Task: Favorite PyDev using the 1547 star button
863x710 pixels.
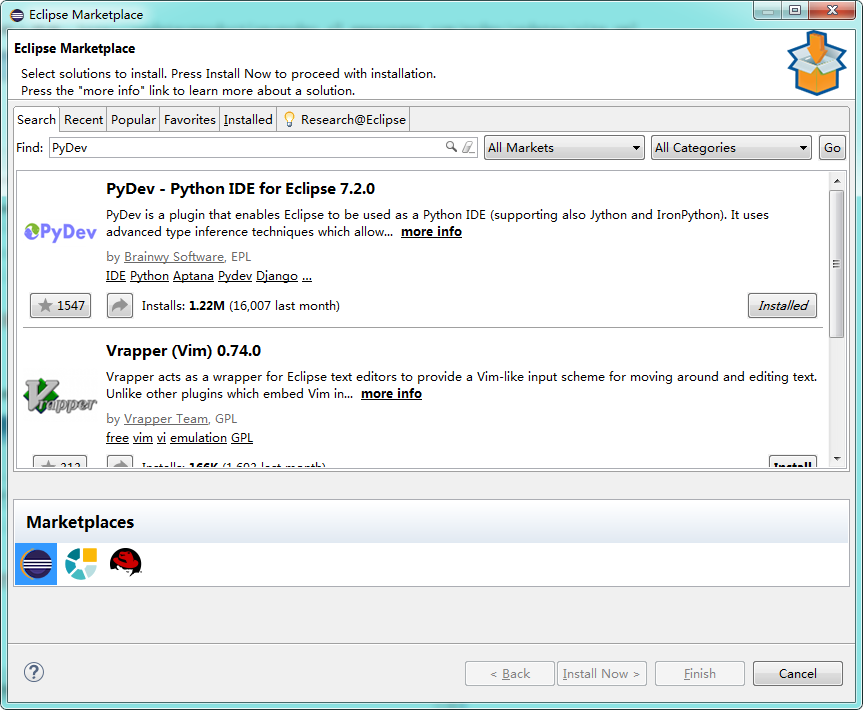Action: 61,305
